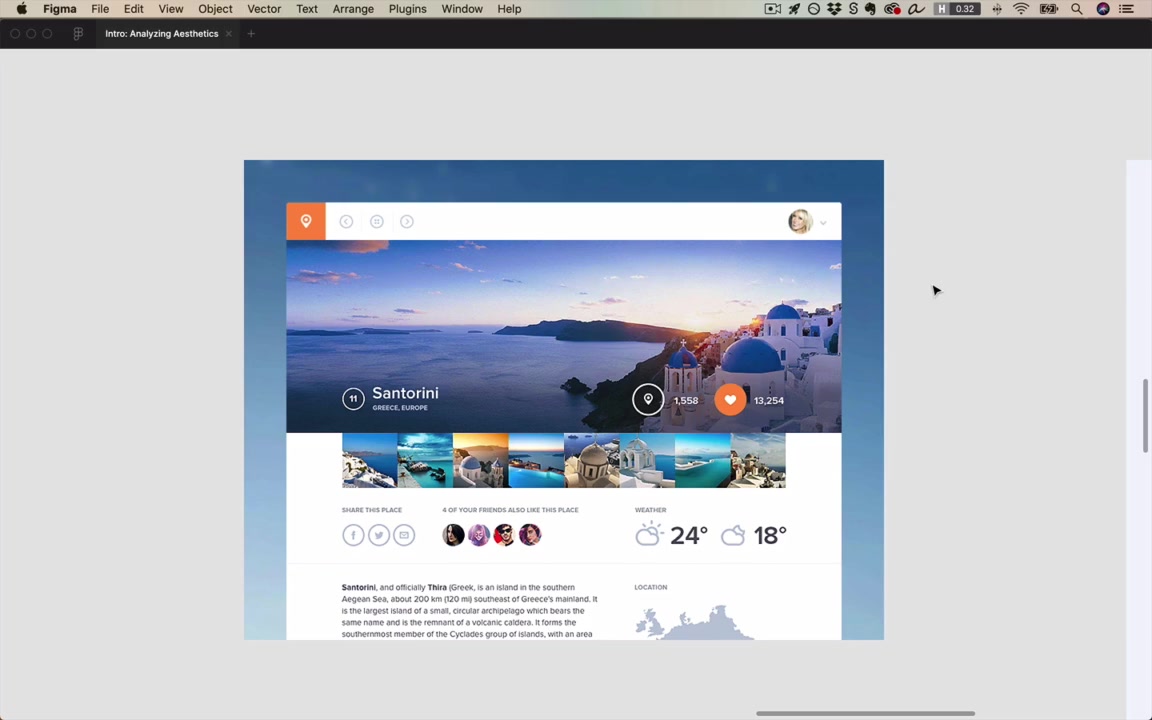Screen dimensions: 1152x720
Task: Open the Text menu
Action: coord(306,9)
